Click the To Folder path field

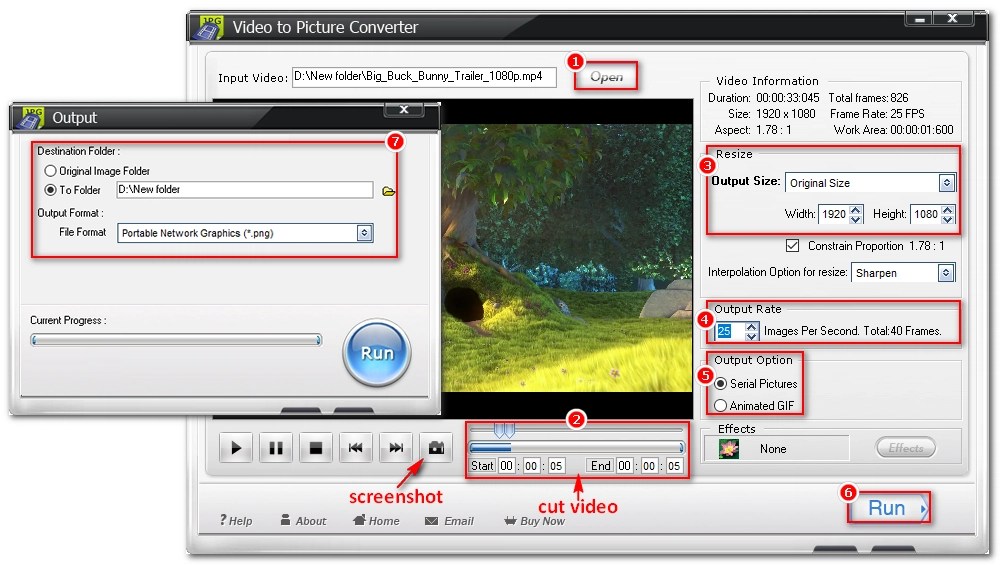click(x=245, y=189)
